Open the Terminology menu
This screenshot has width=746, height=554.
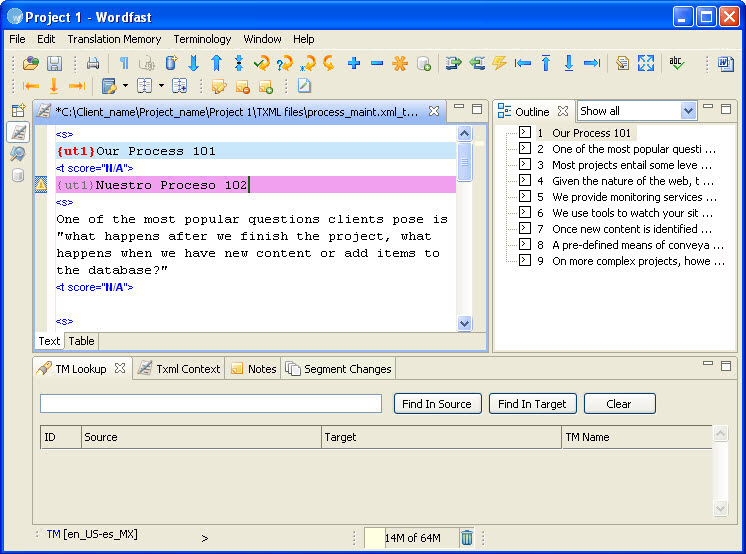(x=202, y=39)
